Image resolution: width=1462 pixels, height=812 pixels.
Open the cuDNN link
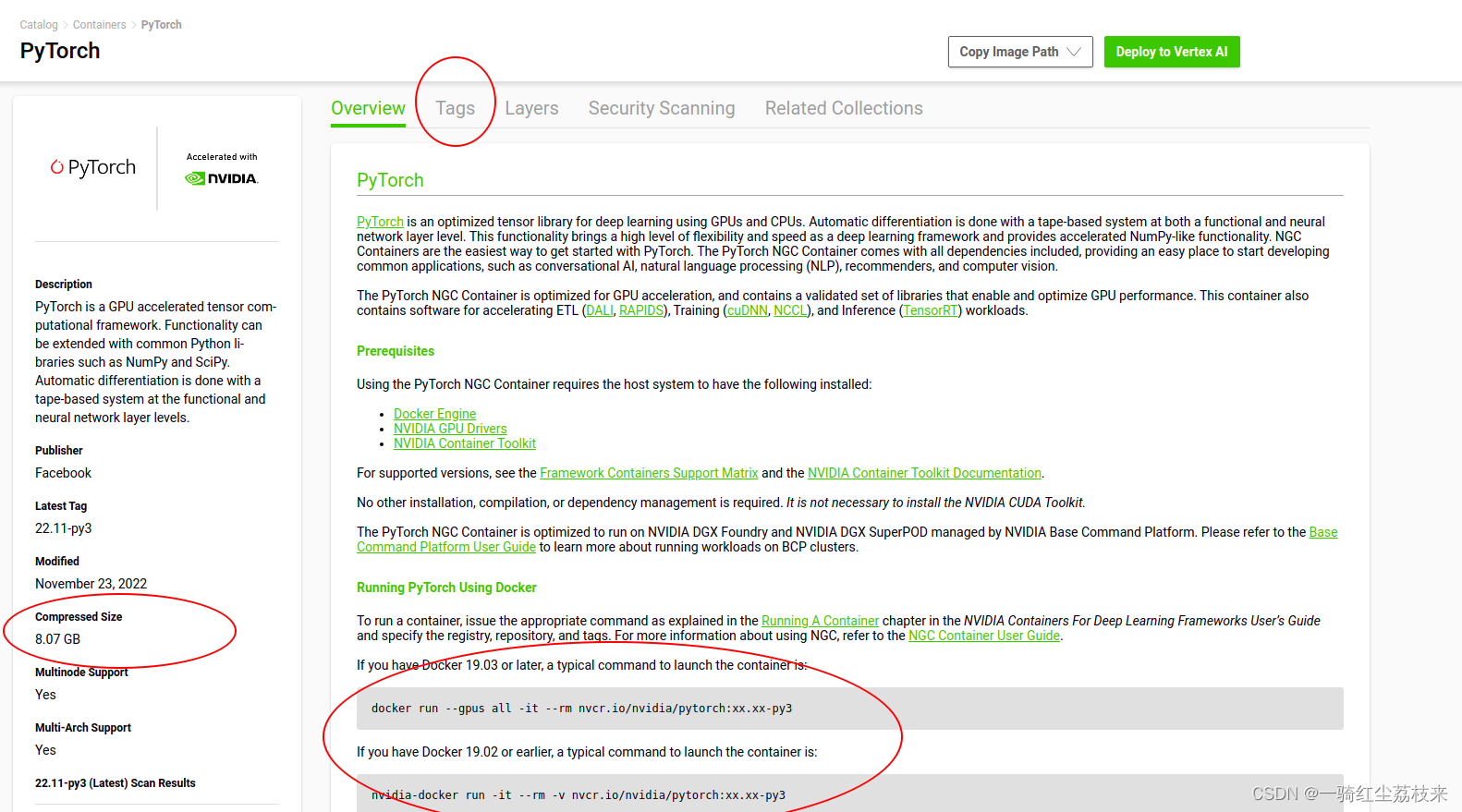(748, 310)
